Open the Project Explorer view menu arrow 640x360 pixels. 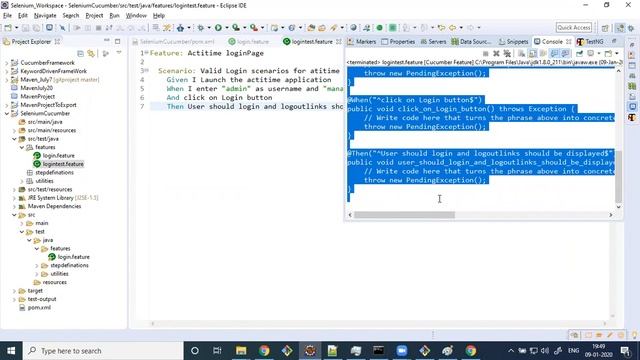tap(119, 53)
